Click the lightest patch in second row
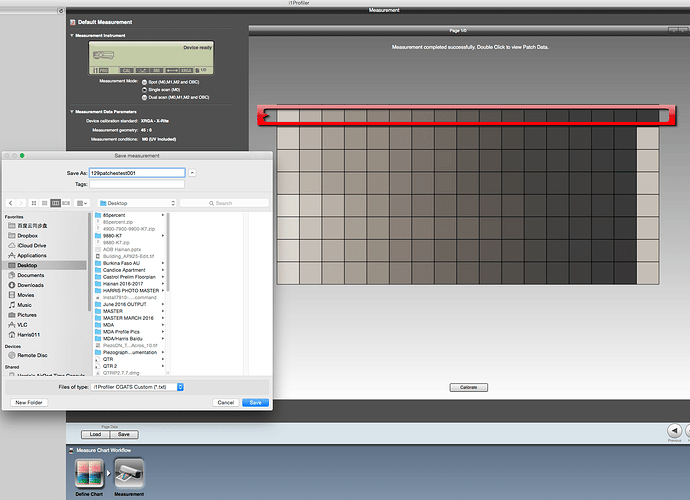 click(287, 135)
